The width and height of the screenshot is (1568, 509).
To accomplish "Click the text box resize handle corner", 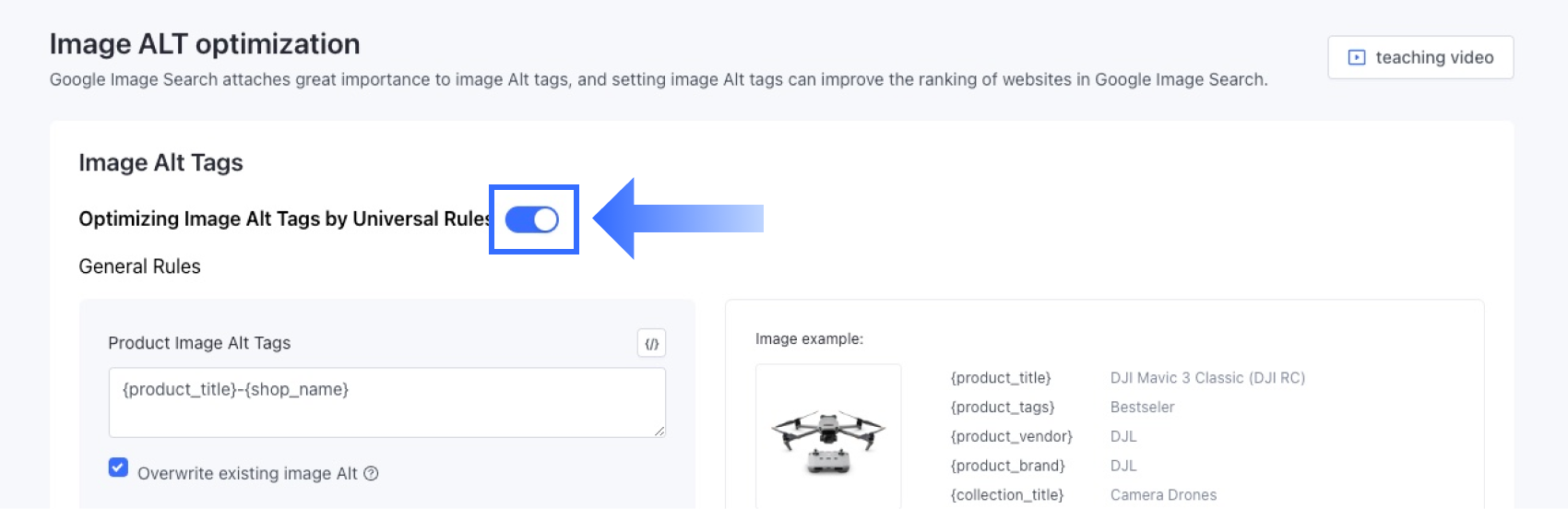I will tap(659, 431).
